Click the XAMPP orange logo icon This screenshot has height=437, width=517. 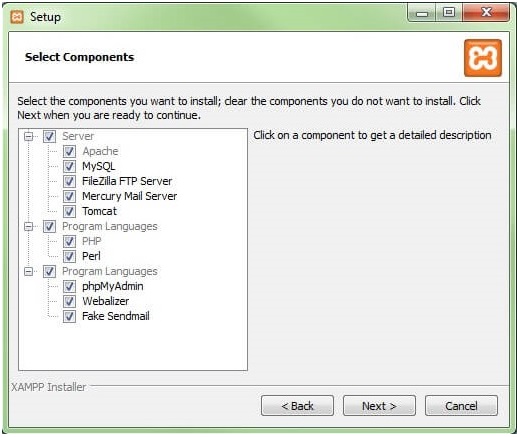click(x=483, y=58)
